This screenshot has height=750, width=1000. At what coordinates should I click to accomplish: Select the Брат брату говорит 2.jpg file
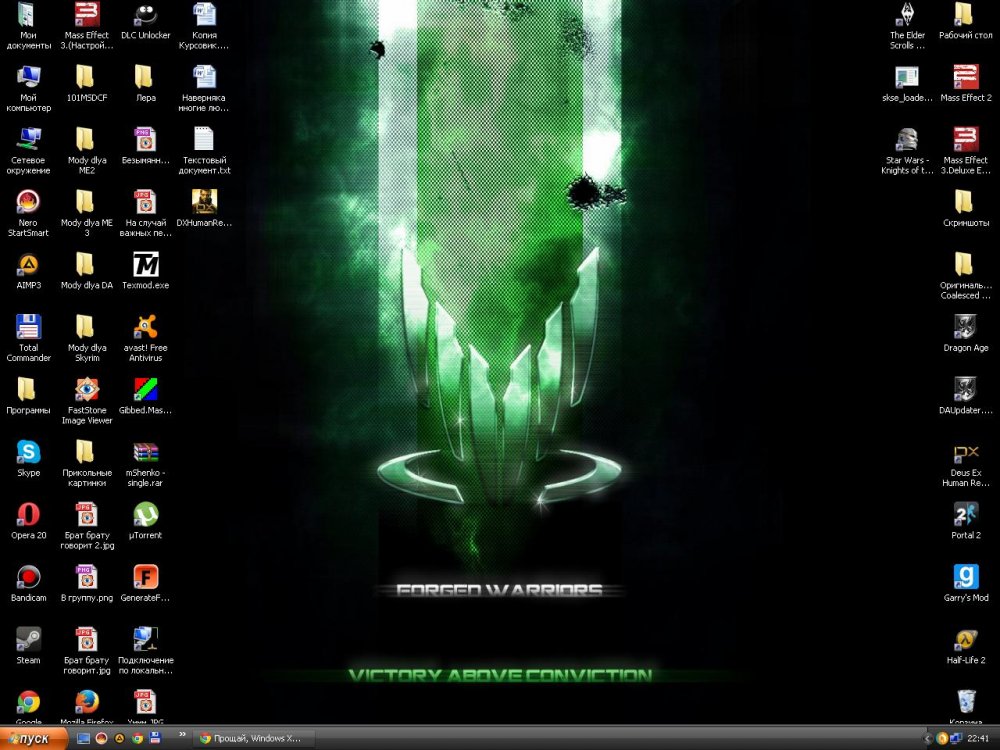click(87, 526)
